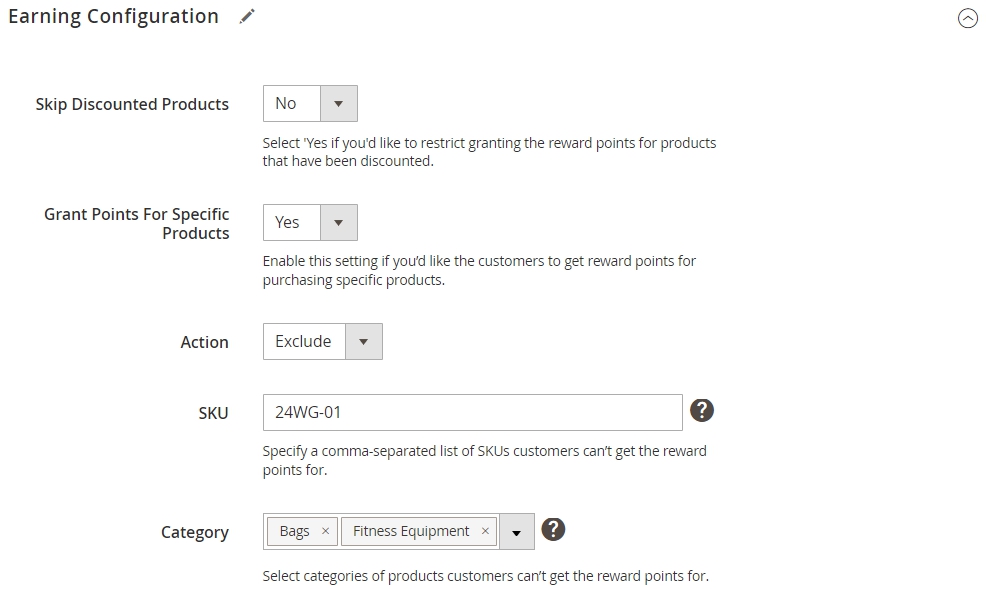Click the pencil edit icon beside Earning Configuration
This screenshot has width=986, height=589.
click(247, 16)
